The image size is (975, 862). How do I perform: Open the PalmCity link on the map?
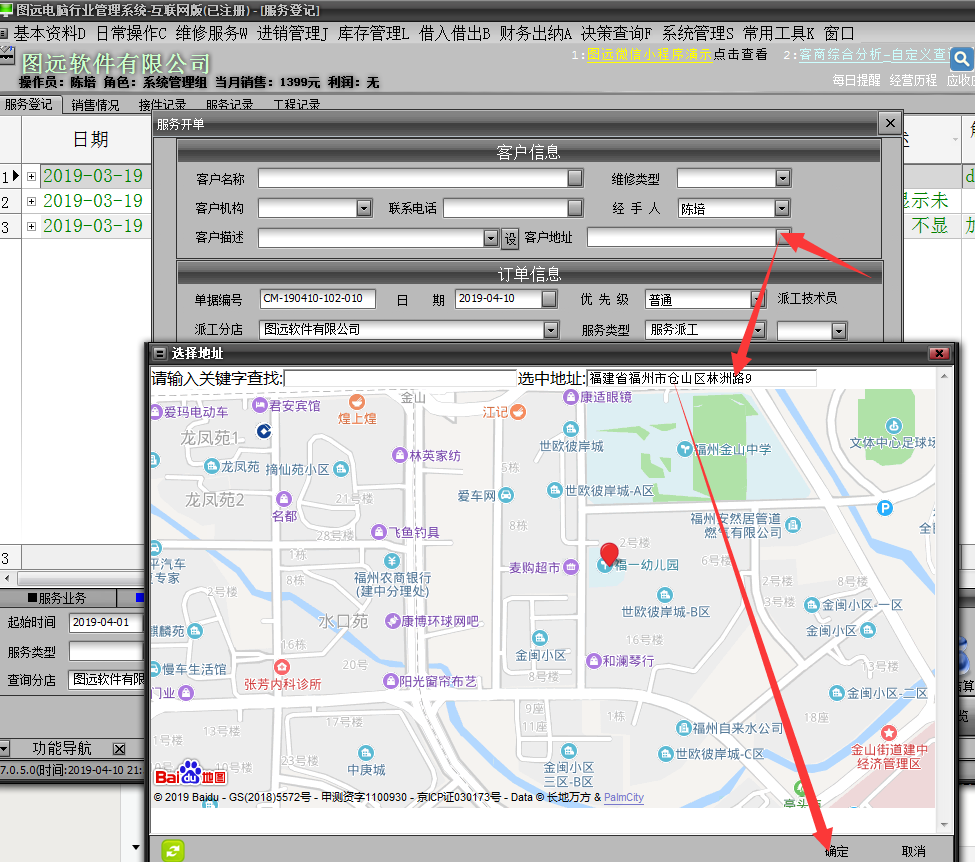click(624, 797)
